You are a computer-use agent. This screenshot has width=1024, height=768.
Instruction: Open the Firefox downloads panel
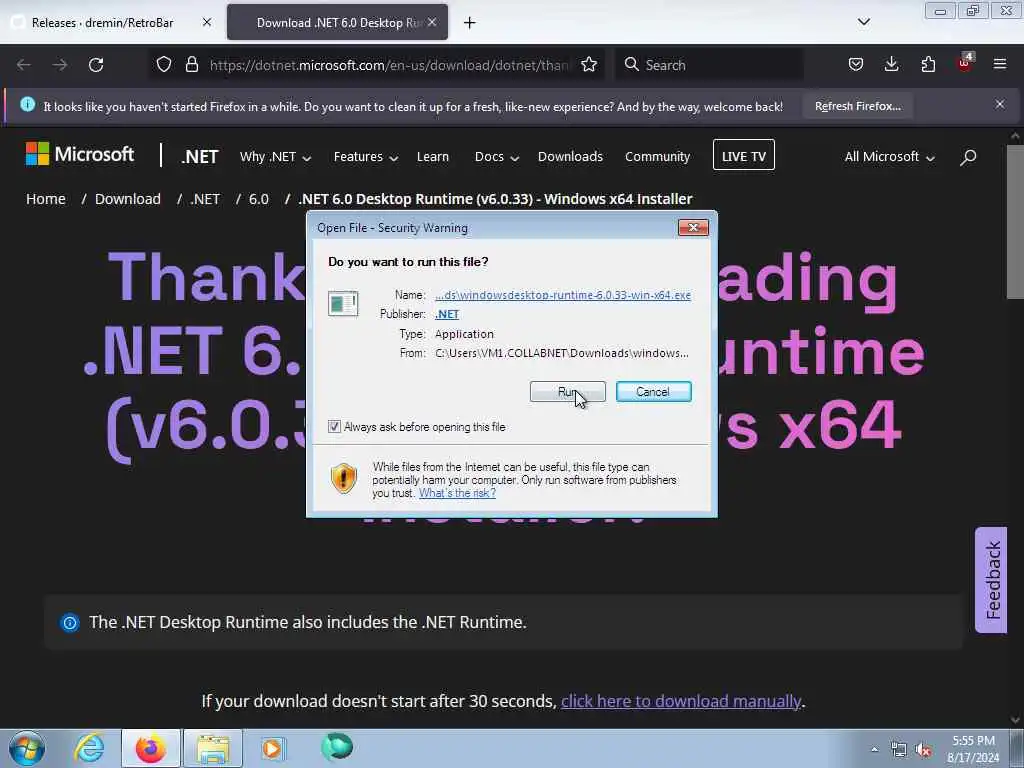coord(891,65)
